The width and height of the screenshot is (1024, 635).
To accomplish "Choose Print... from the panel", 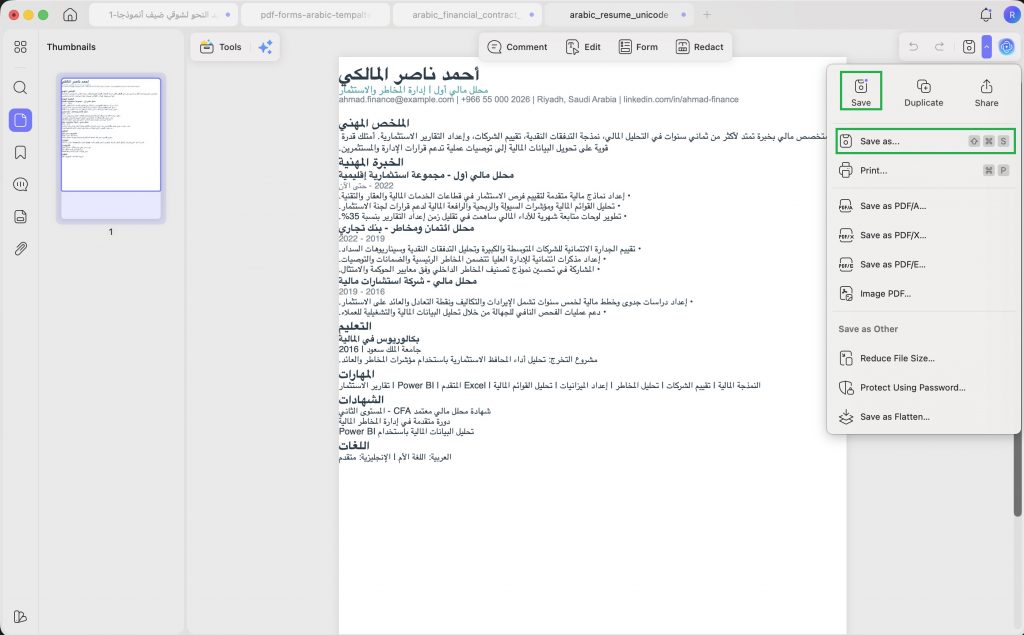I will [x=925, y=171].
